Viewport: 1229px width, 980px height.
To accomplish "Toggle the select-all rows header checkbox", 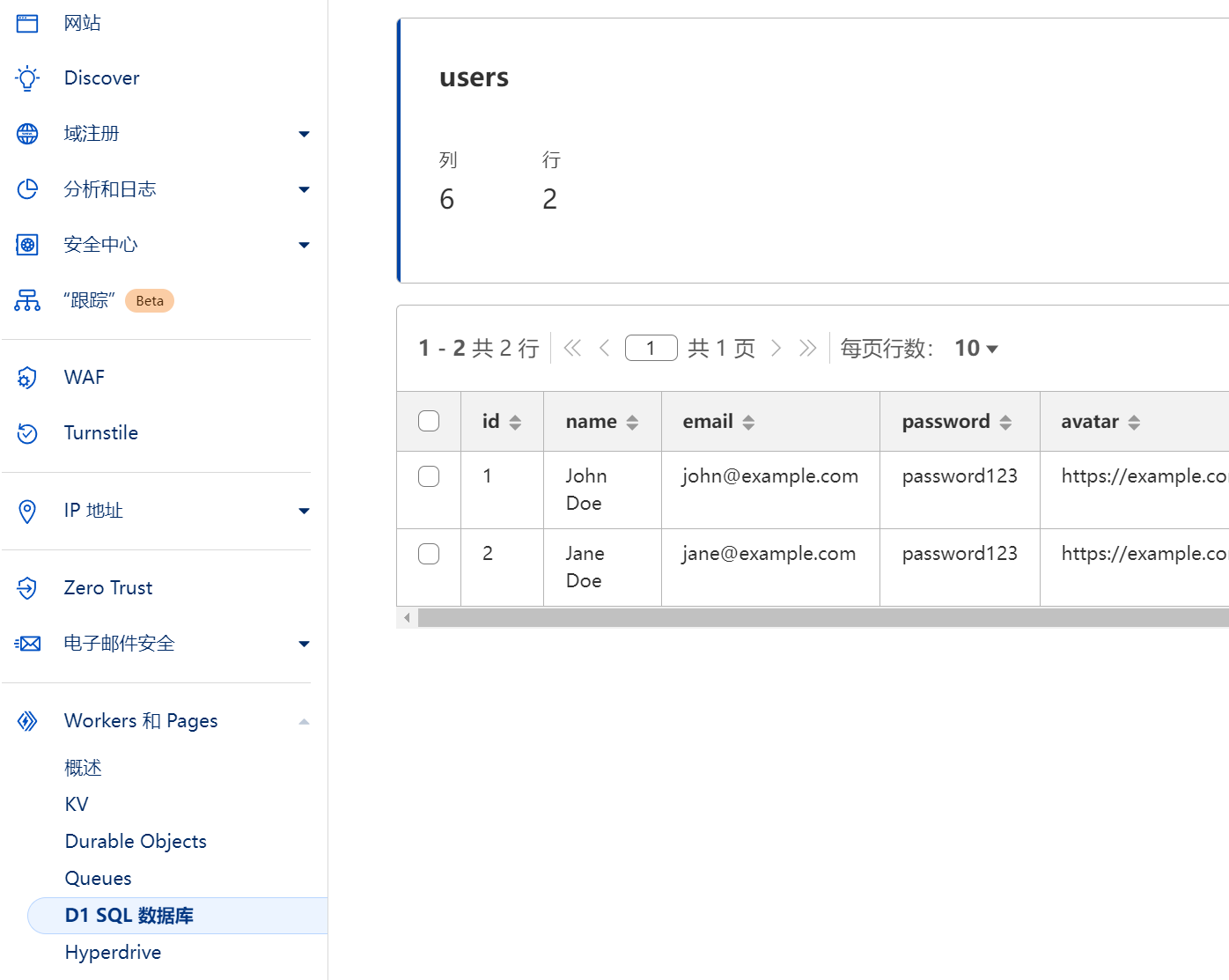I will tap(429, 421).
